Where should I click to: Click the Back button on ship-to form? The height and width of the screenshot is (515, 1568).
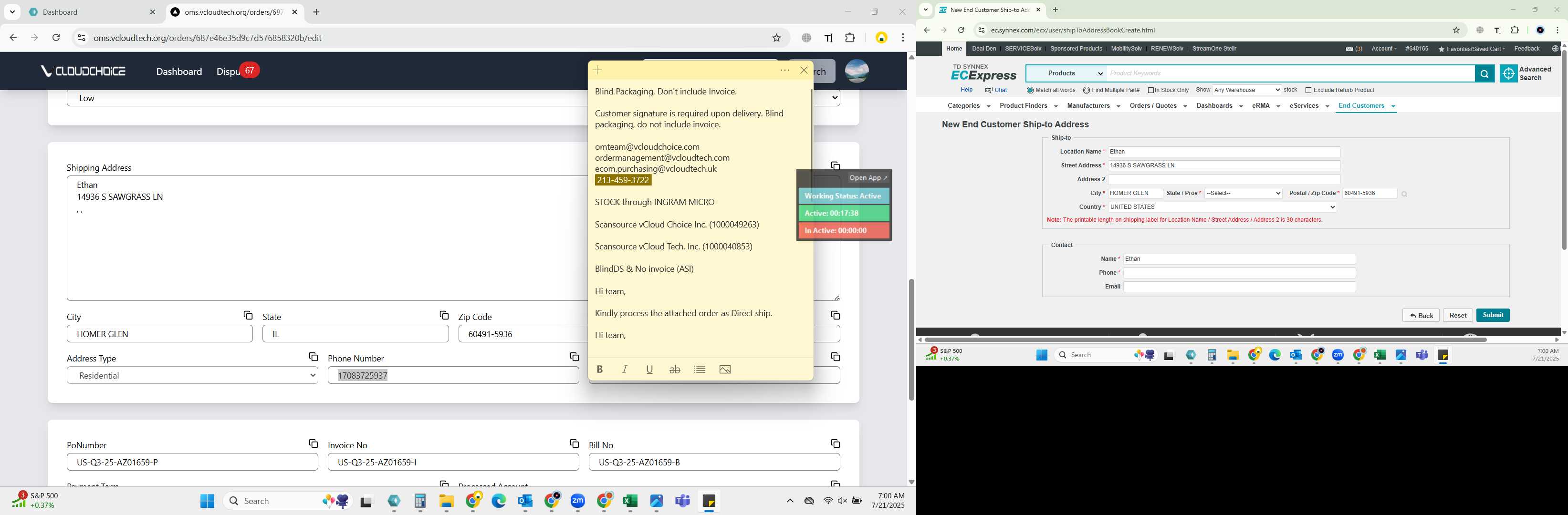tap(1421, 315)
